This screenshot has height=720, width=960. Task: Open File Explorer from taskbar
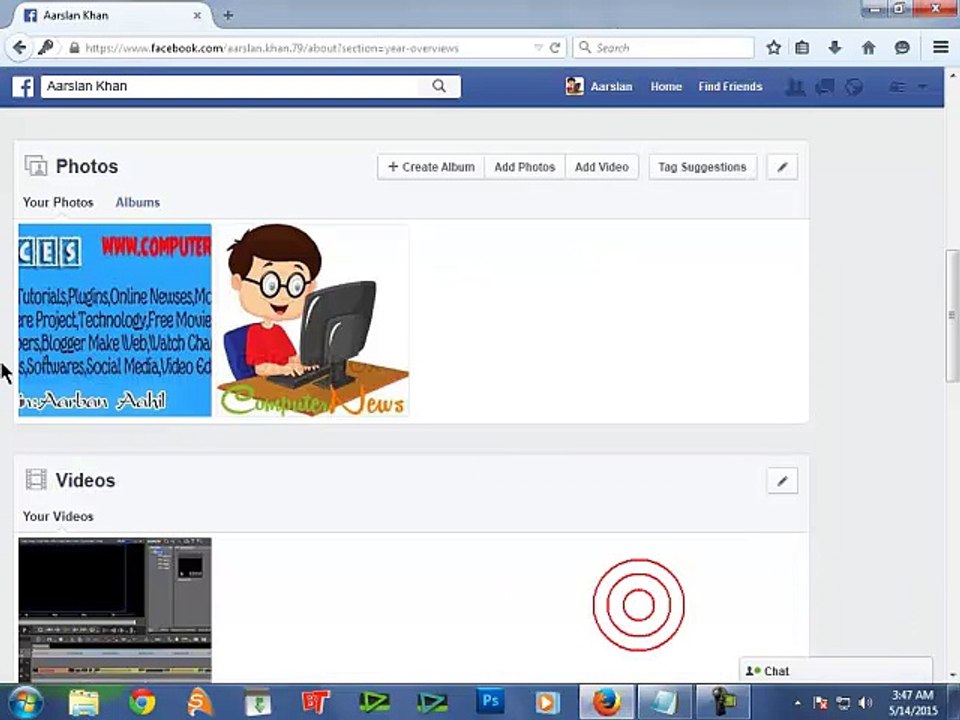coord(84,702)
